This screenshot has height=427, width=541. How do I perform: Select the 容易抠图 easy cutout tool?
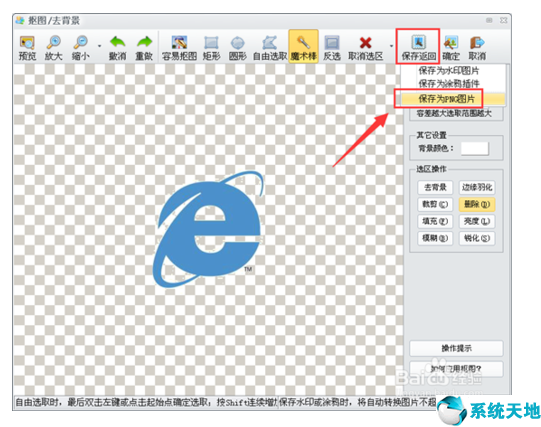click(179, 48)
